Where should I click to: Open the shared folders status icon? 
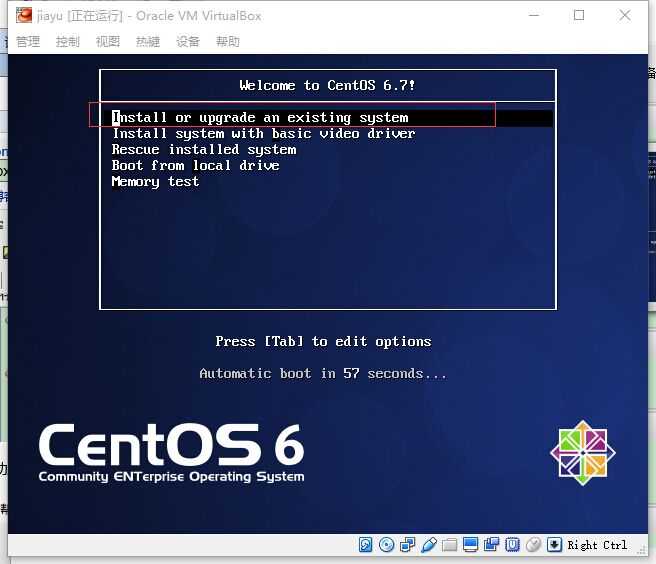tap(449, 545)
